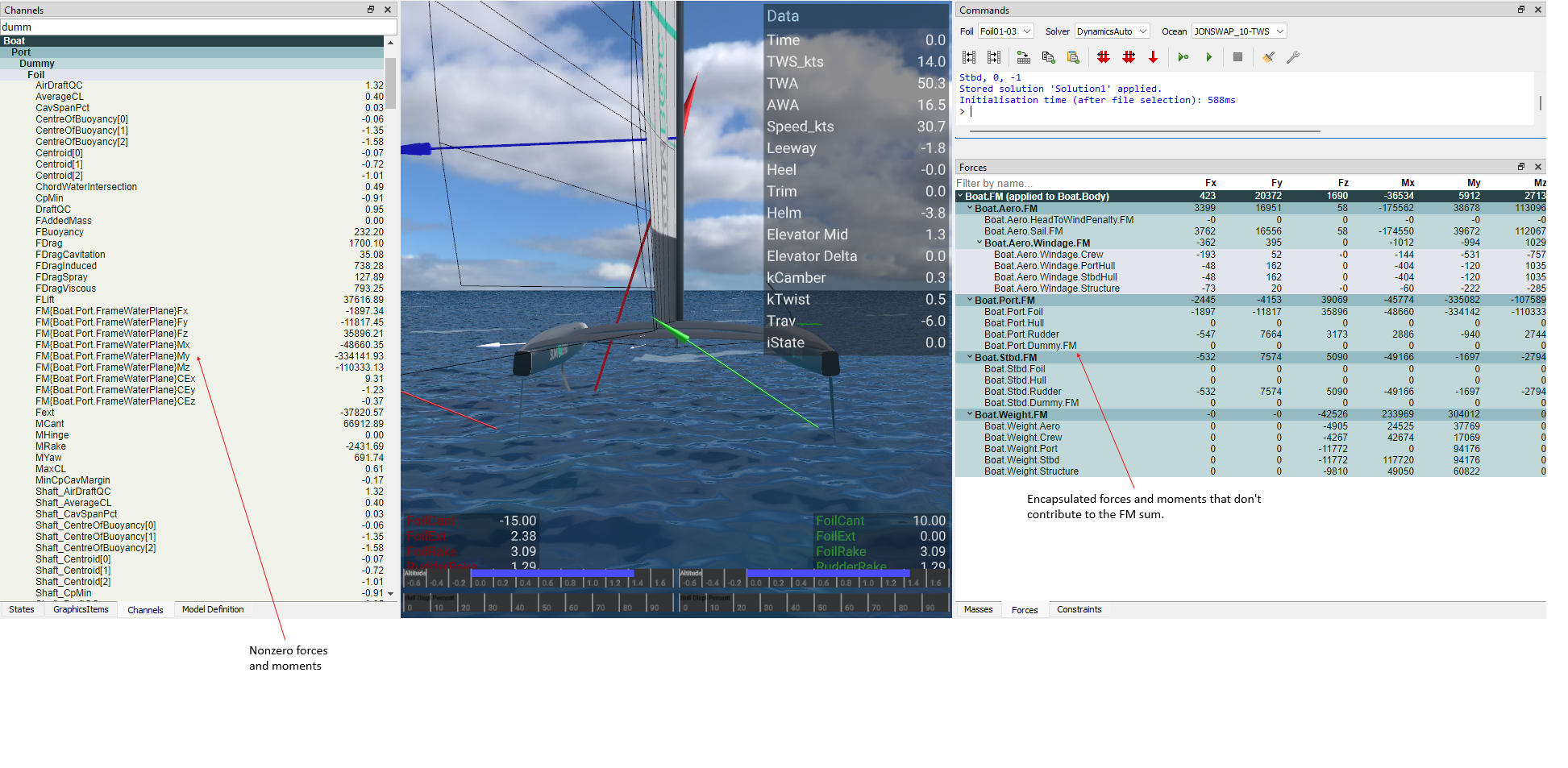Click the first column-fit icon in Commands toolbar
The image size is (1568, 768).
pos(969,57)
